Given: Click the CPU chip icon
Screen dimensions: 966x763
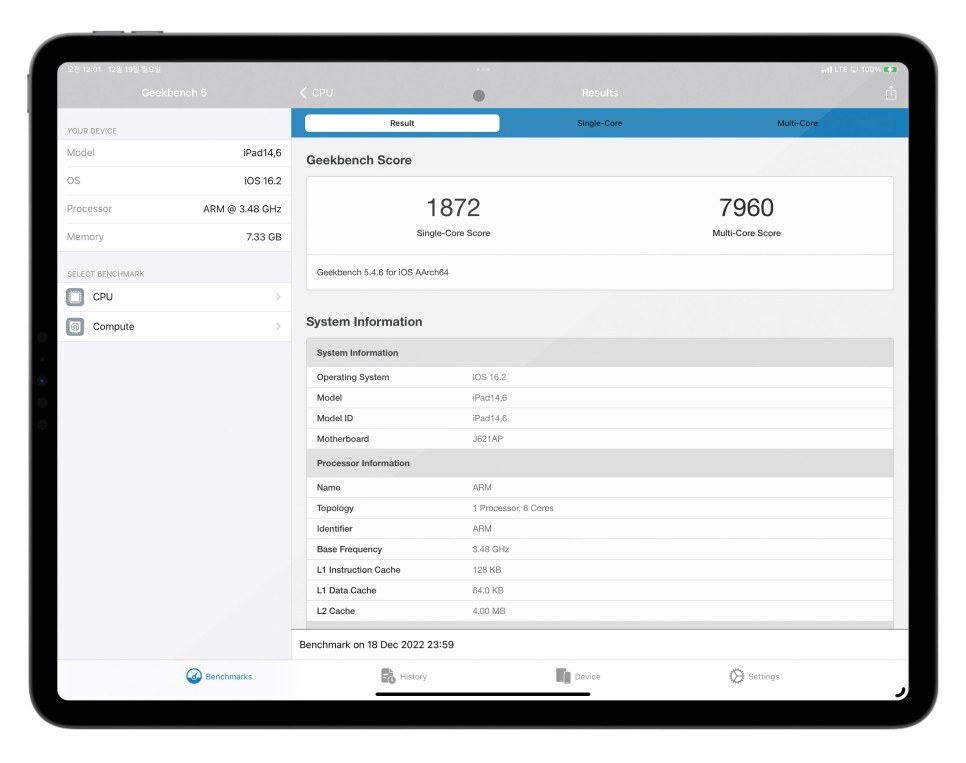Looking at the screenshot, I should coord(75,297).
